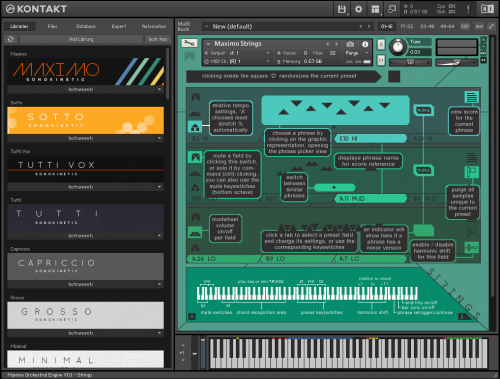Click the Instr Nav button
500x379 pixels.
tap(158, 39)
